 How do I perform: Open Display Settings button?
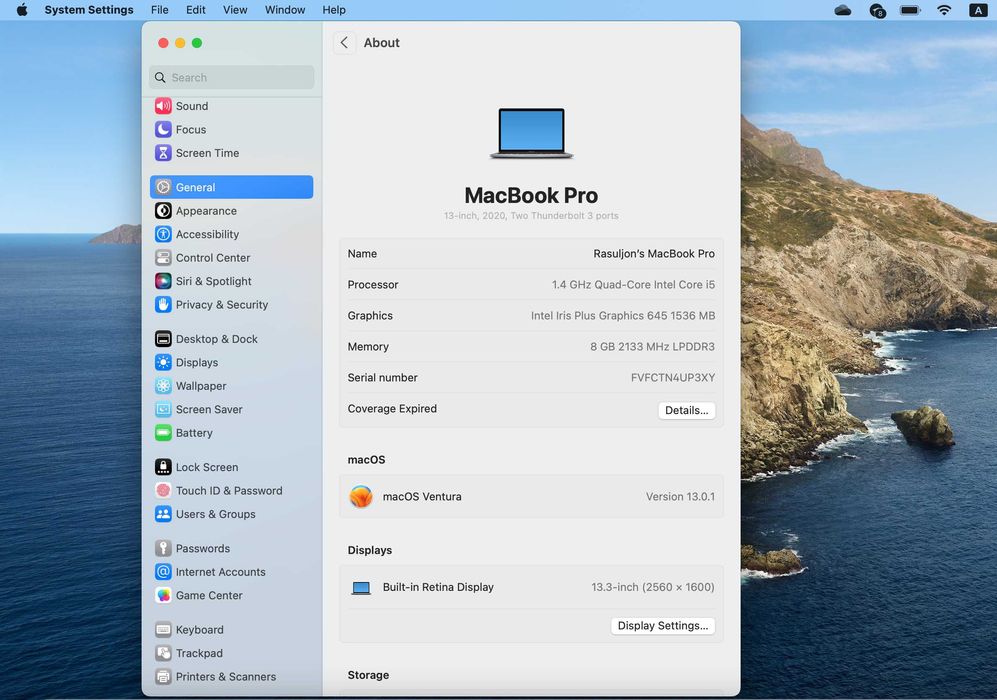[663, 626]
